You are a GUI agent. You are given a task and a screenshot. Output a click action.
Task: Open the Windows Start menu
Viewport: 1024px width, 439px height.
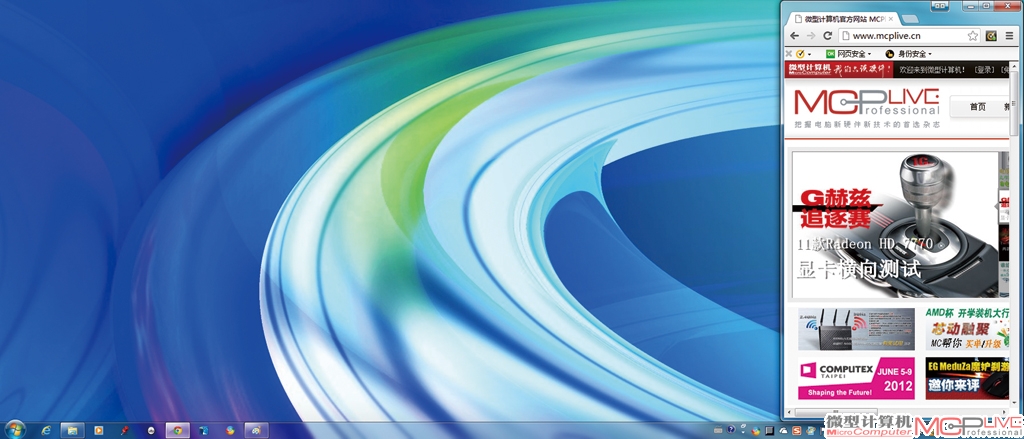point(14,430)
